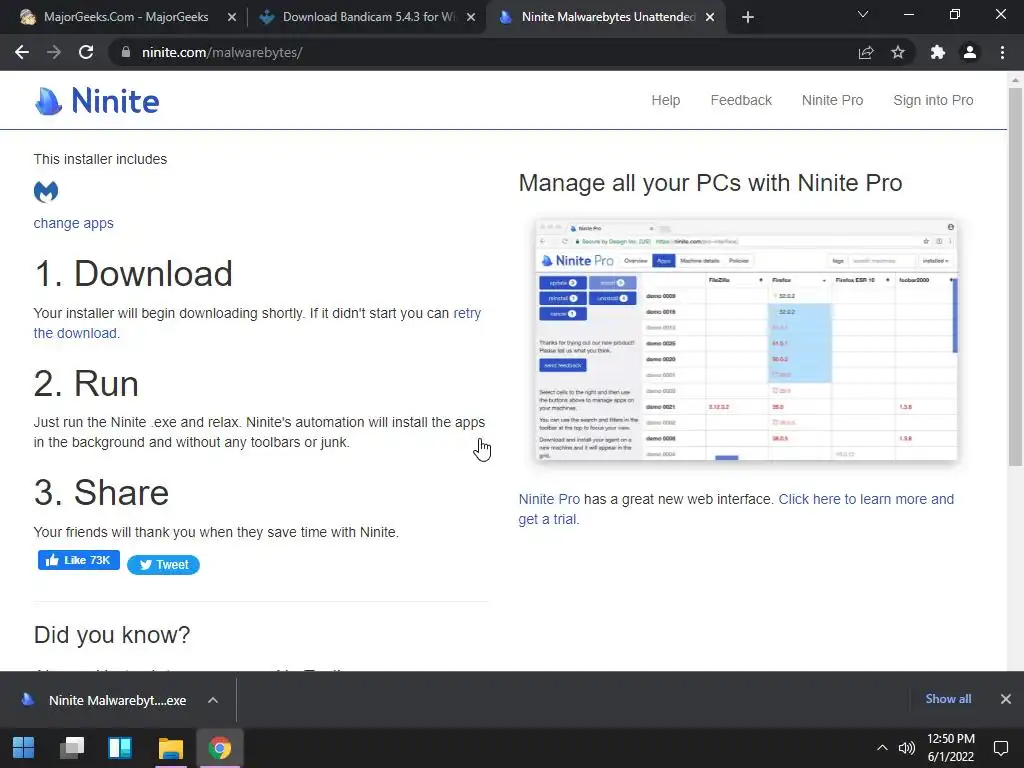The width and height of the screenshot is (1024, 768).
Task: Open the Chrome profile avatar
Action: point(970,52)
